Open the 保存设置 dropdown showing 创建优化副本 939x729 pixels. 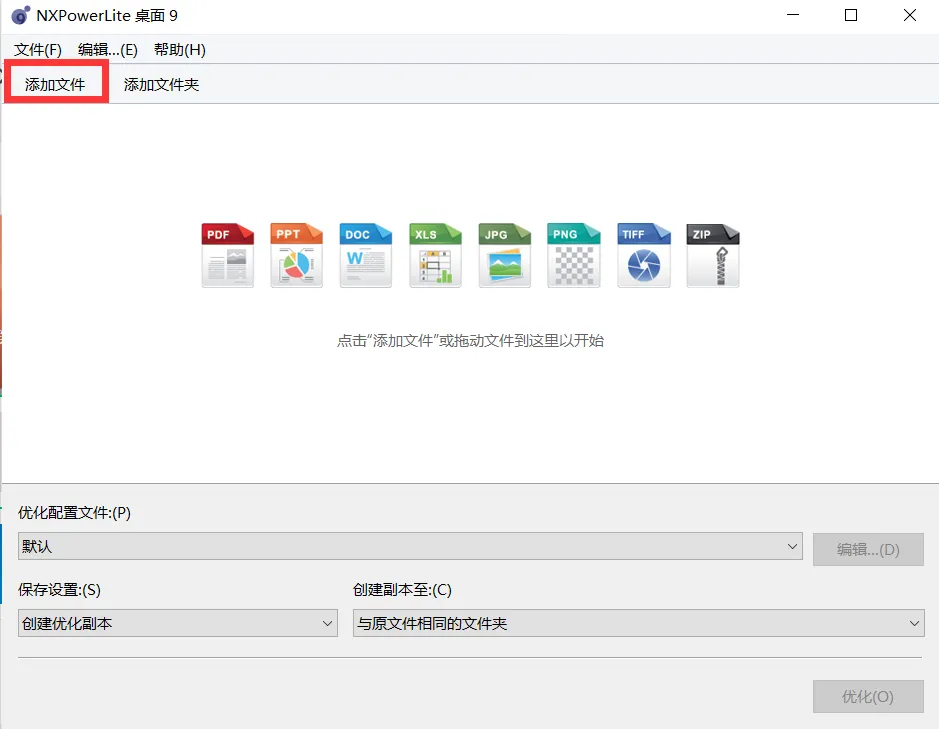click(178, 623)
